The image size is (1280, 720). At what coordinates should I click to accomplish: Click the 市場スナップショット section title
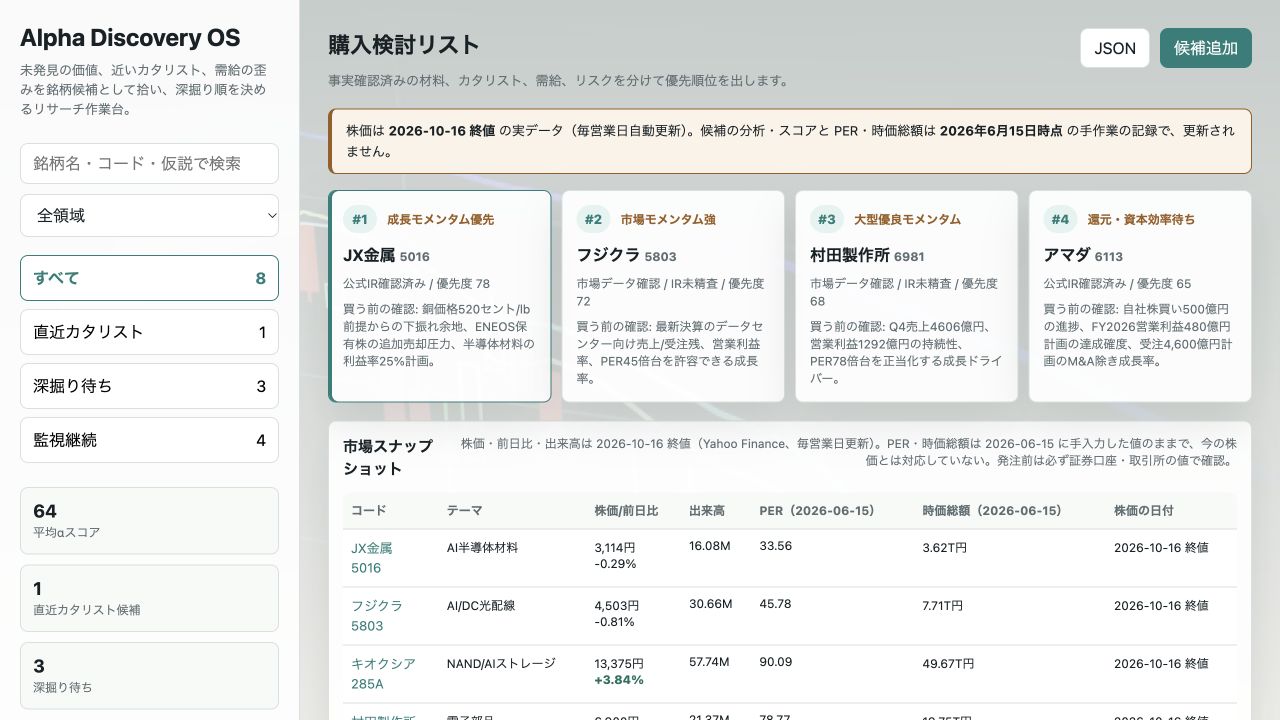pyautogui.click(x=388, y=457)
